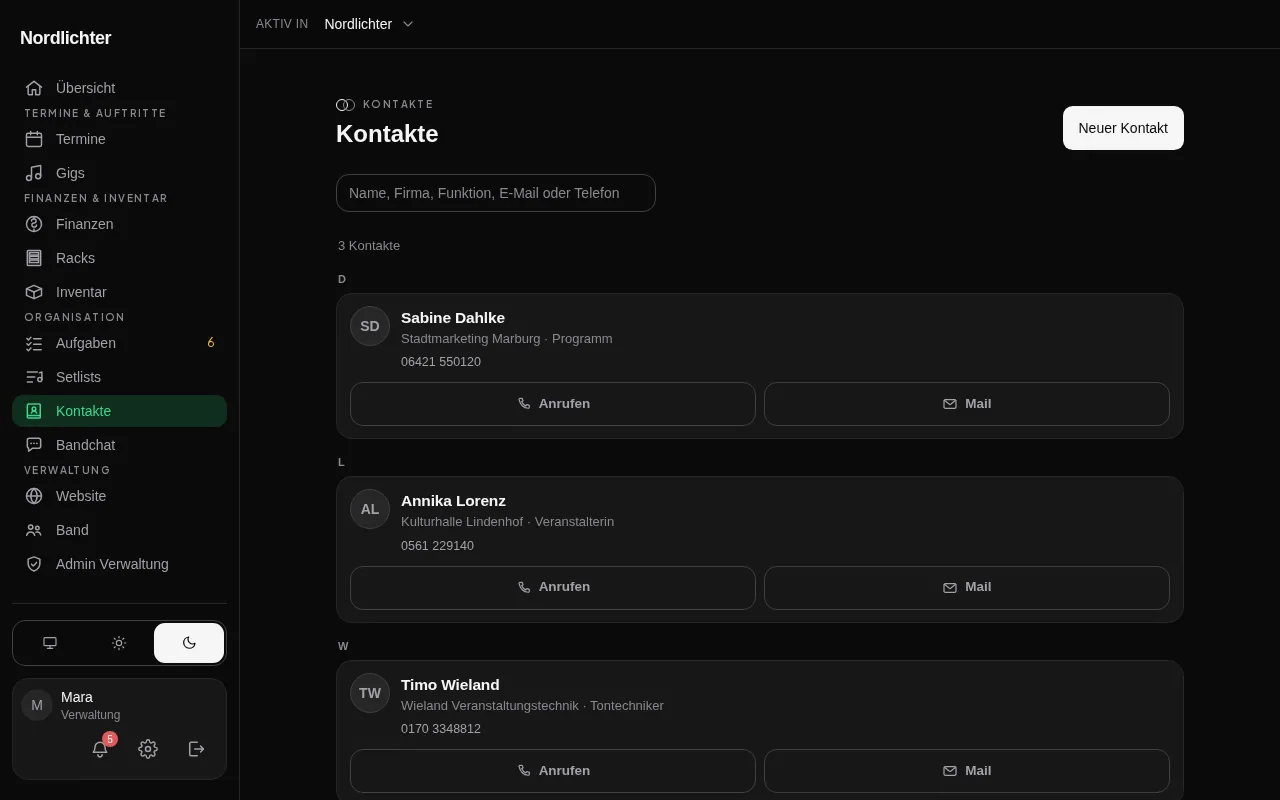
Task: Send Mail to Timo Wieland
Action: coord(967,771)
